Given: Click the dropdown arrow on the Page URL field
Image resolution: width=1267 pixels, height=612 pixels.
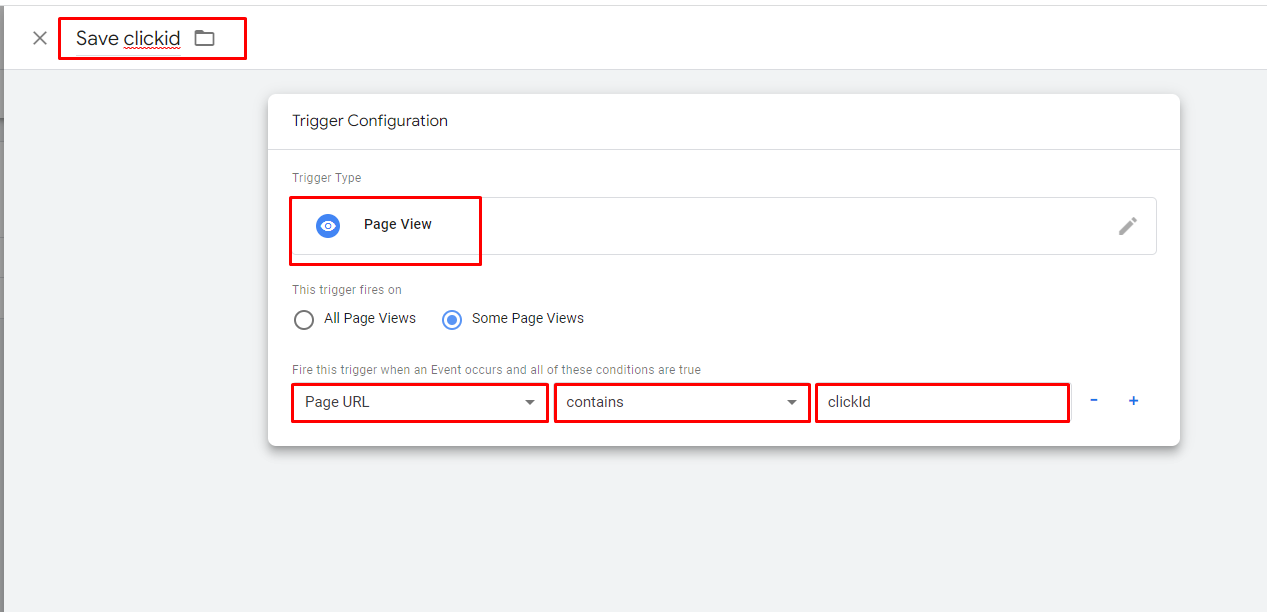Looking at the screenshot, I should [529, 402].
